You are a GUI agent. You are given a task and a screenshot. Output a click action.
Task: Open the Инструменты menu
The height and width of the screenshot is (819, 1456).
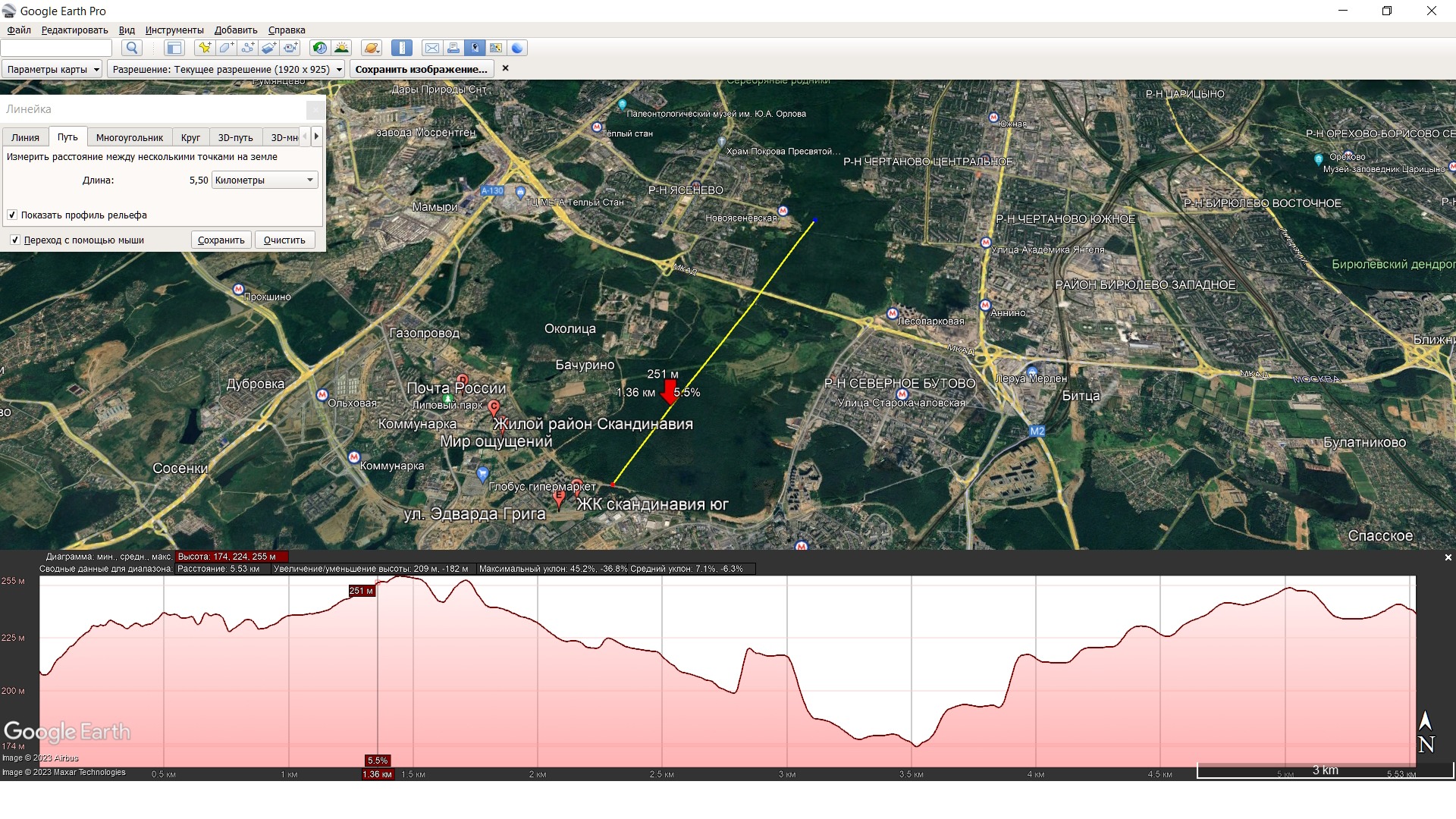[x=174, y=30]
